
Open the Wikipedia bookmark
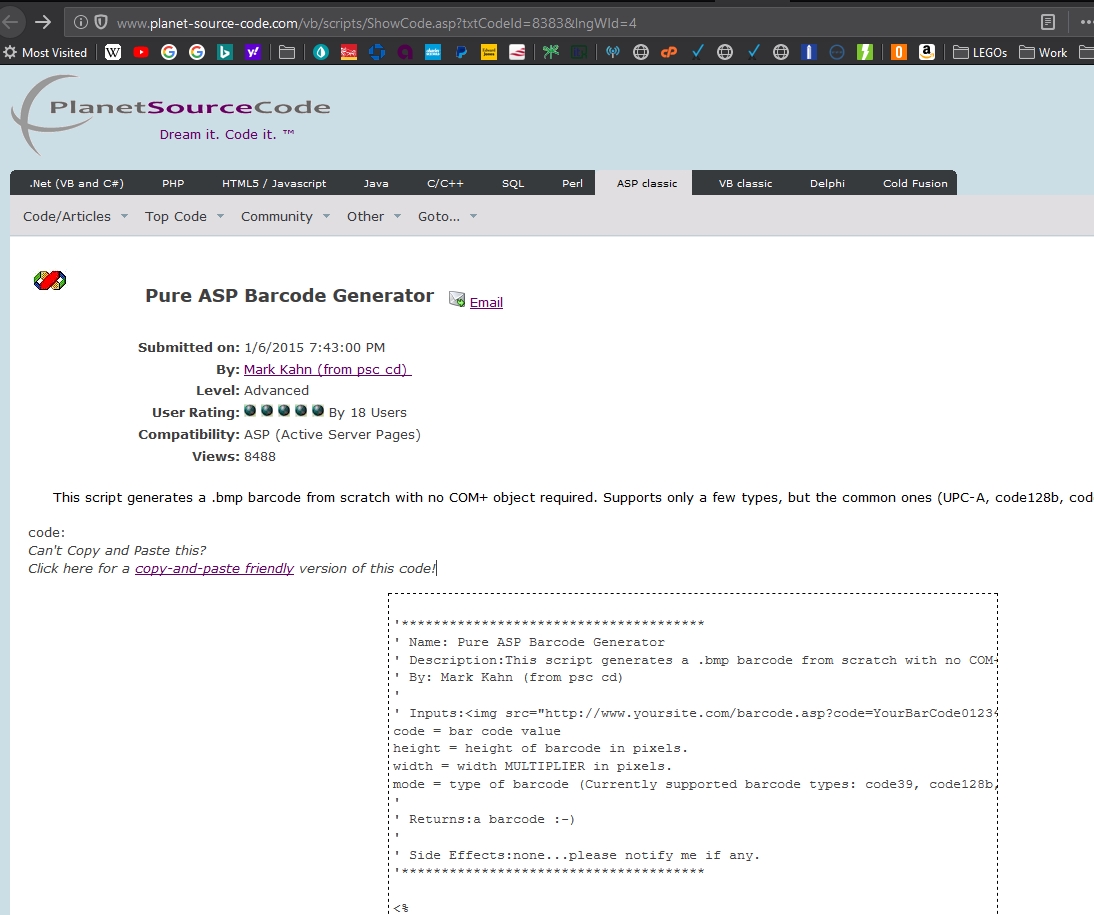click(x=113, y=52)
